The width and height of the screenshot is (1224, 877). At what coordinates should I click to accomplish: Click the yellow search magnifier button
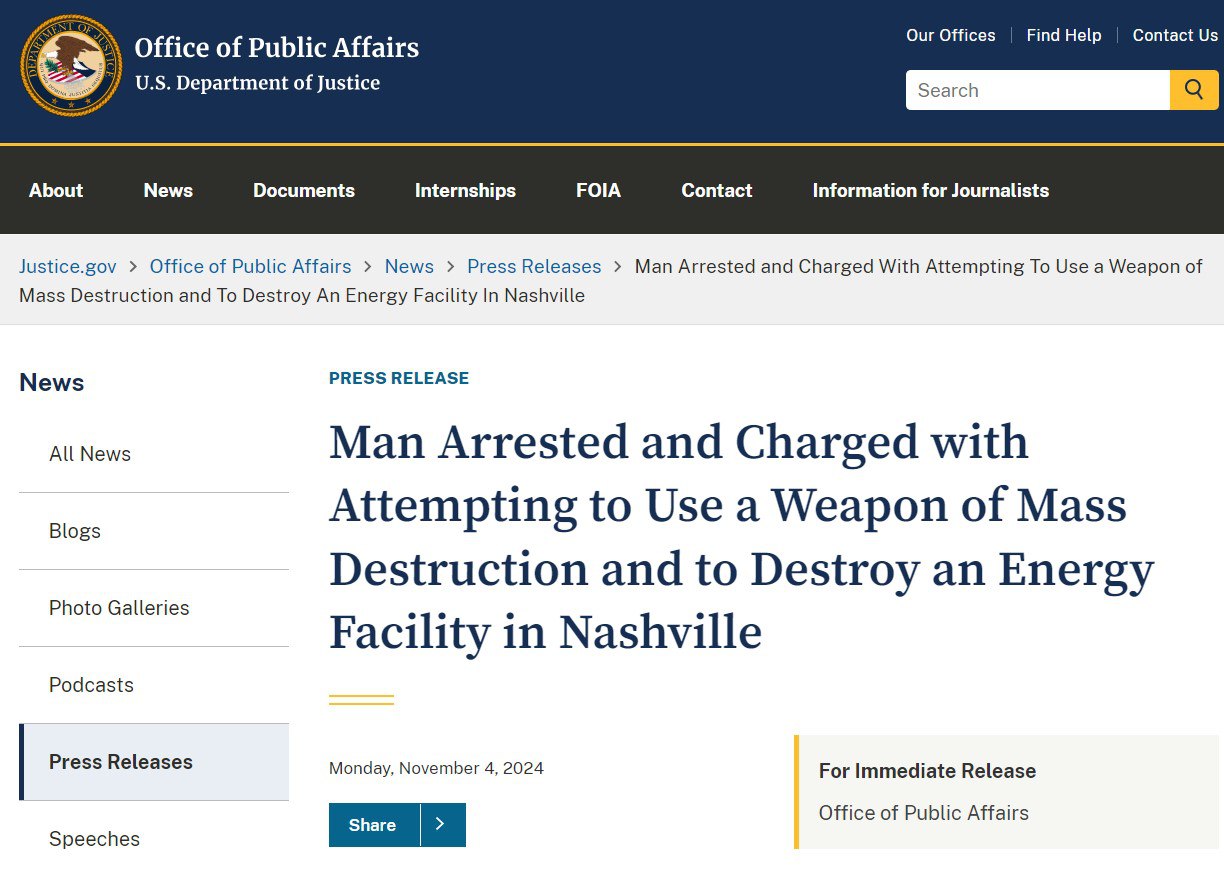1193,90
